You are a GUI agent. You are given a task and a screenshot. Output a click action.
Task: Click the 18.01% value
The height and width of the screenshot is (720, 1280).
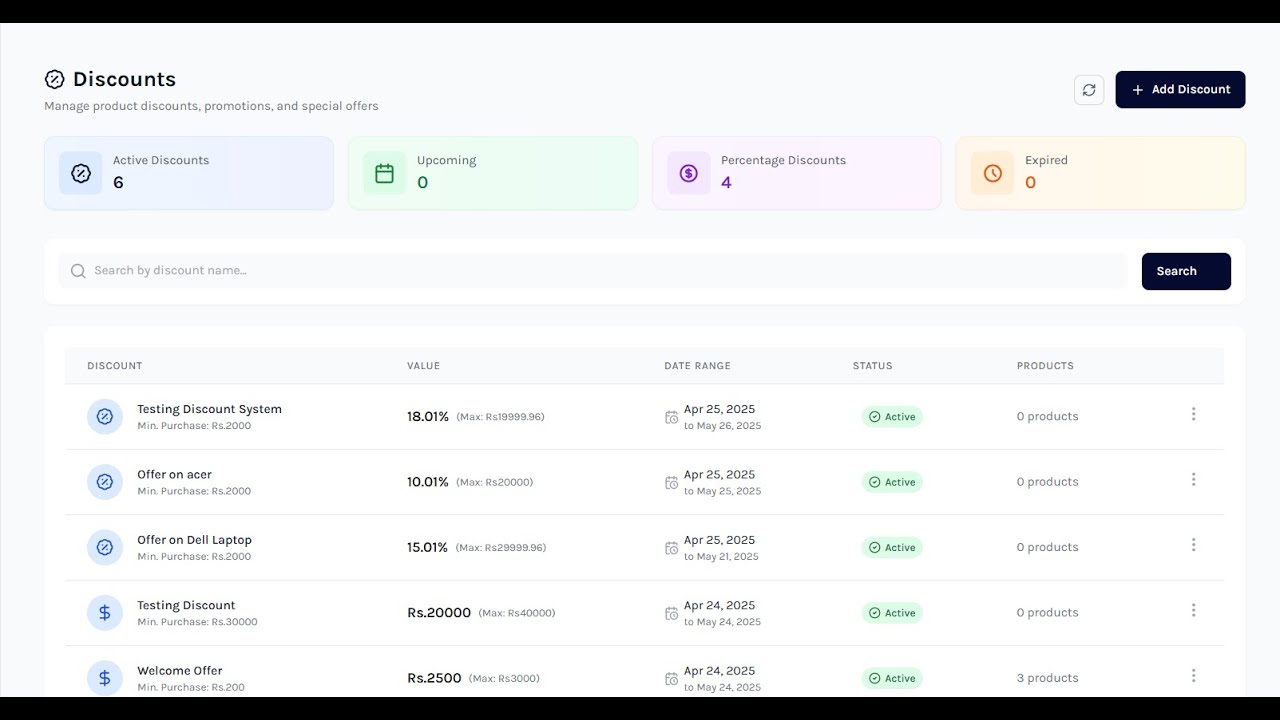click(428, 417)
